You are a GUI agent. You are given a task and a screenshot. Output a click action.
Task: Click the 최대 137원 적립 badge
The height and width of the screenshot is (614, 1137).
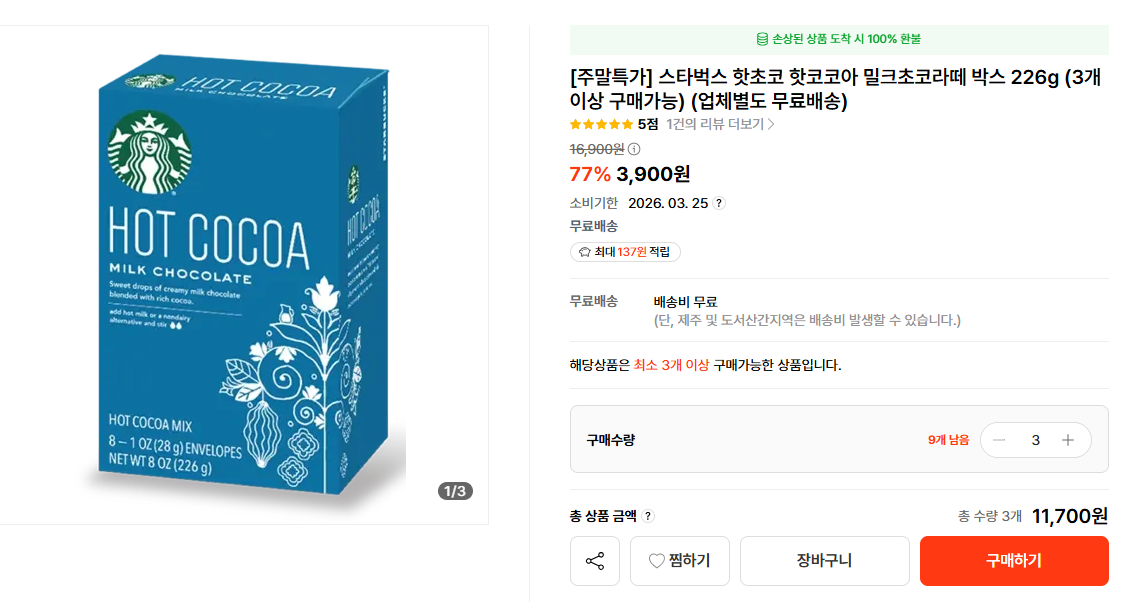(x=625, y=252)
